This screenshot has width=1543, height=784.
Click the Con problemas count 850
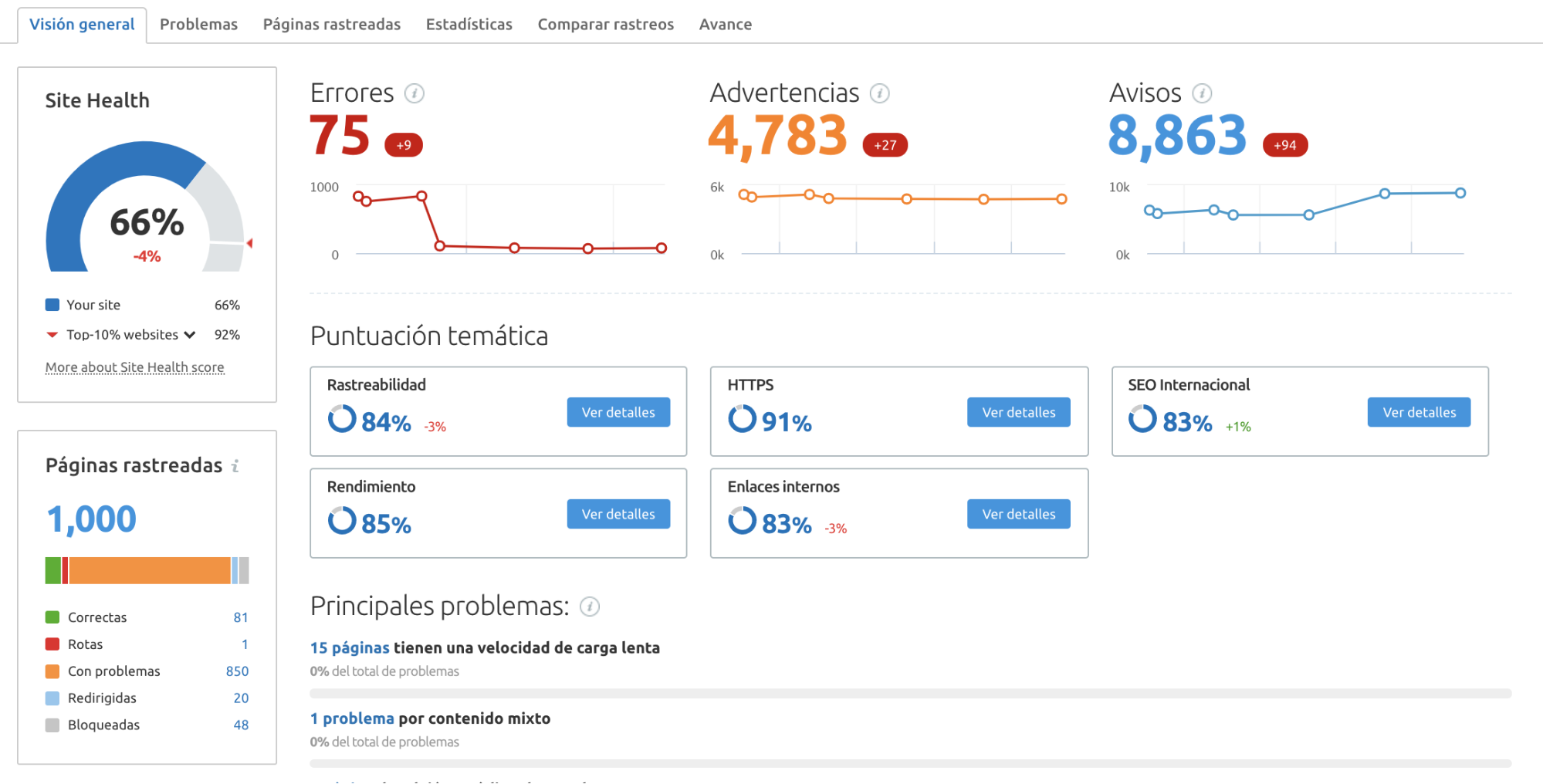[237, 671]
